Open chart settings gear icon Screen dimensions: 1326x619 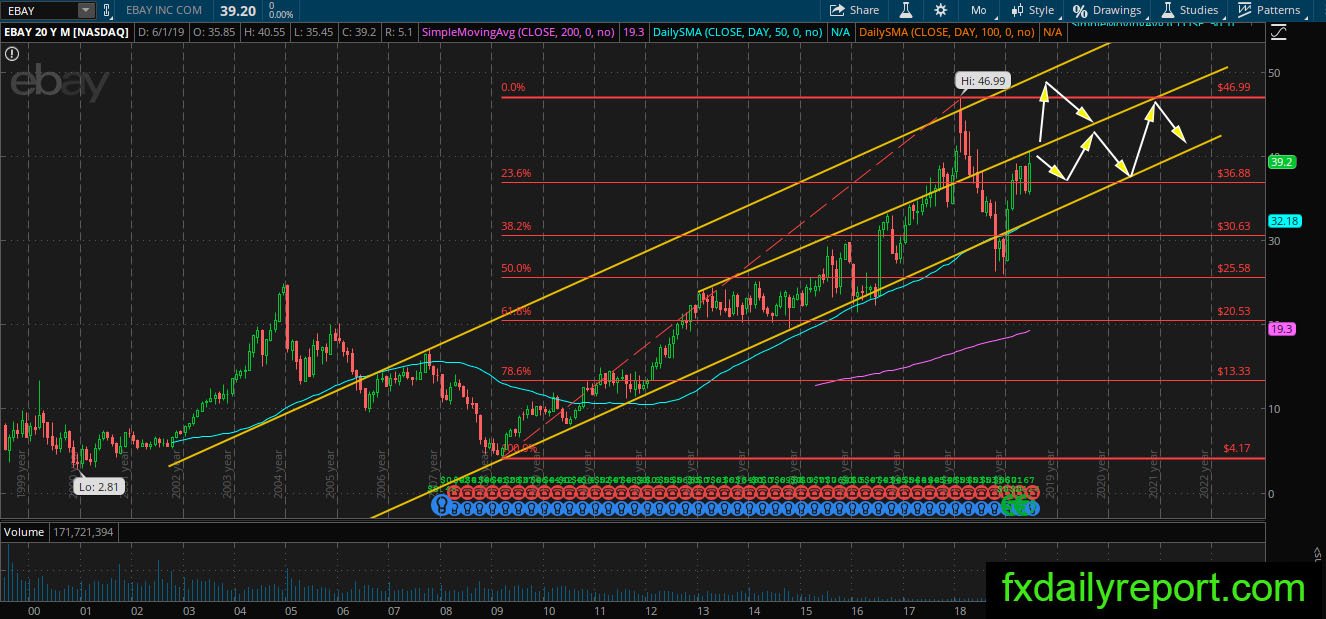[x=940, y=10]
